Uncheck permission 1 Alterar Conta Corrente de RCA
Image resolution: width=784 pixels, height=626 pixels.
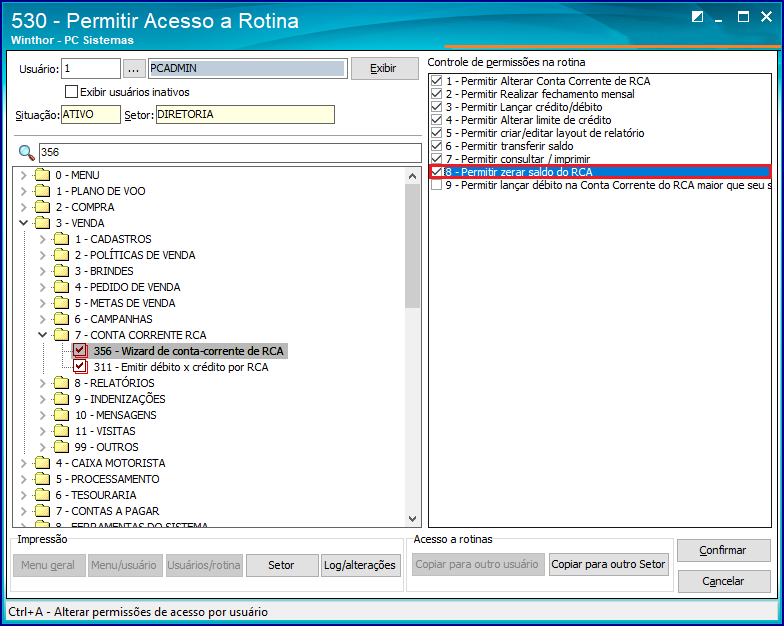pos(436,81)
